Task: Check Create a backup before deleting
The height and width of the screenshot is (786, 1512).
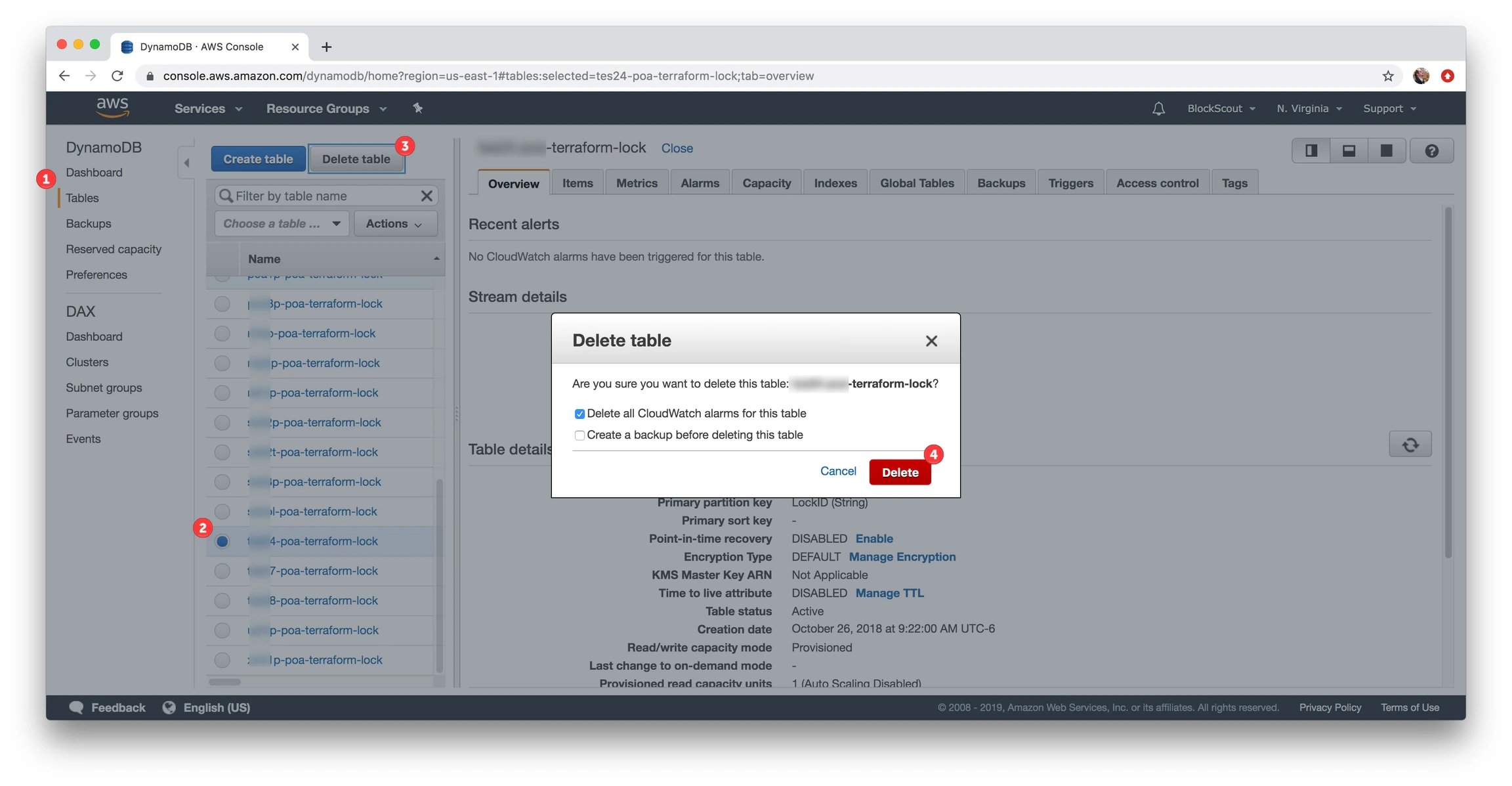Action: click(579, 435)
